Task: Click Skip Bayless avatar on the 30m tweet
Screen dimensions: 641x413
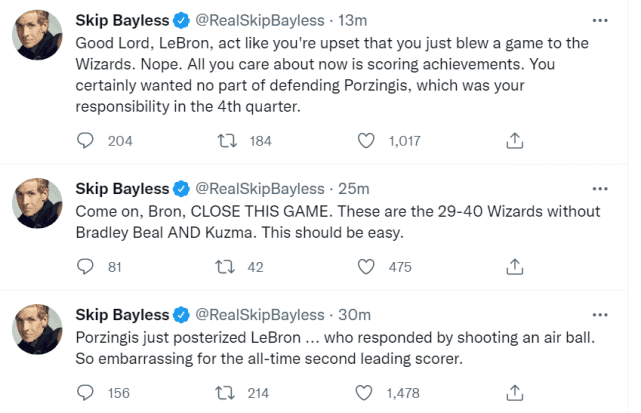Action: pos(39,330)
